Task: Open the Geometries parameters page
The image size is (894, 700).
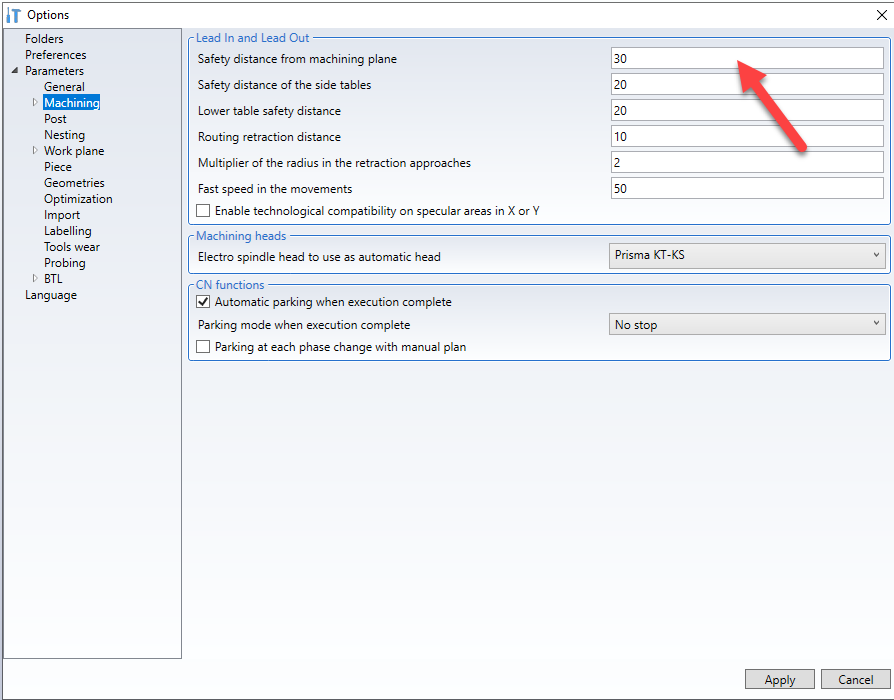Action: (x=74, y=183)
